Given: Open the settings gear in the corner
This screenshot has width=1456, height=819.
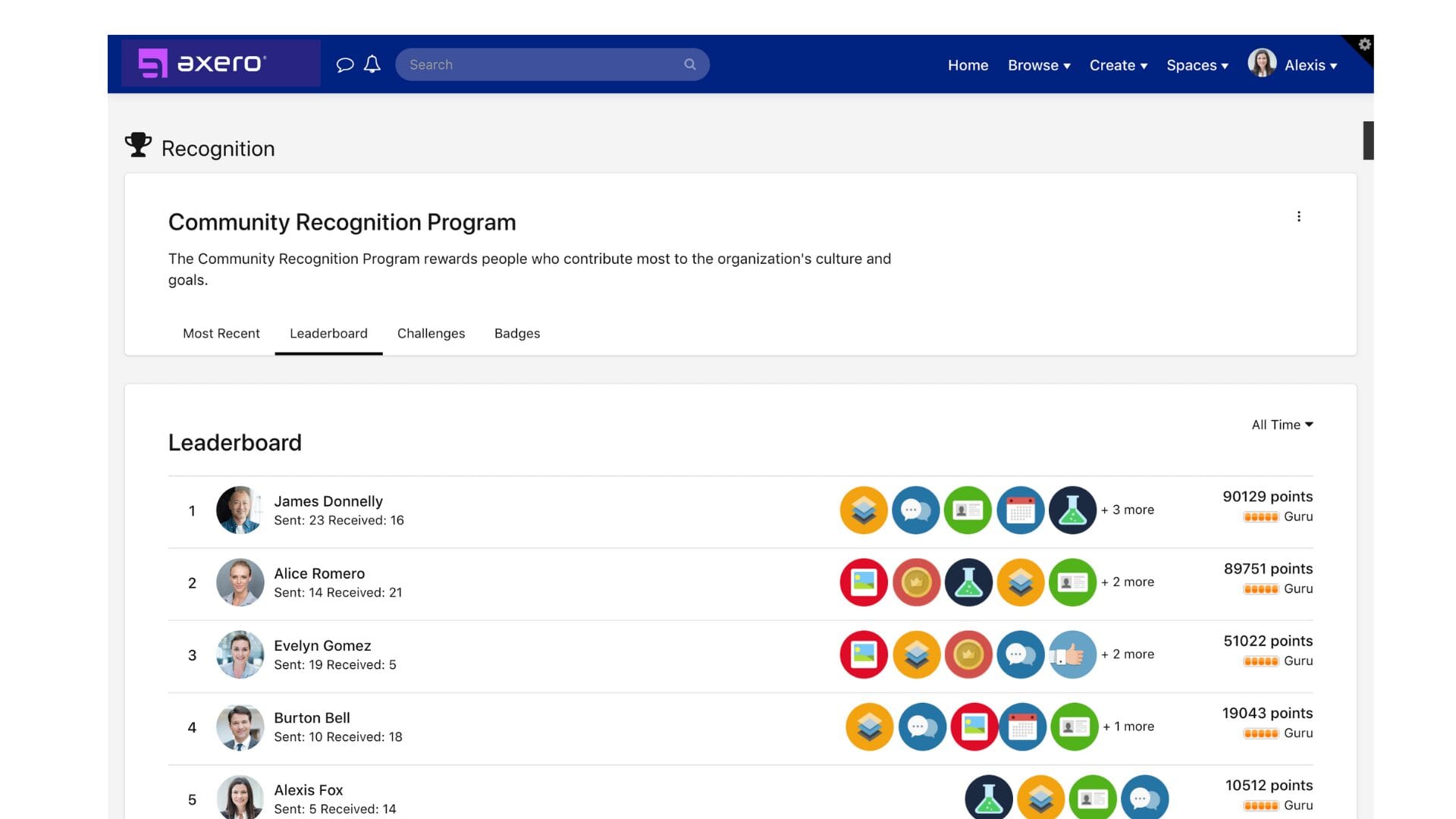Looking at the screenshot, I should point(1363,43).
